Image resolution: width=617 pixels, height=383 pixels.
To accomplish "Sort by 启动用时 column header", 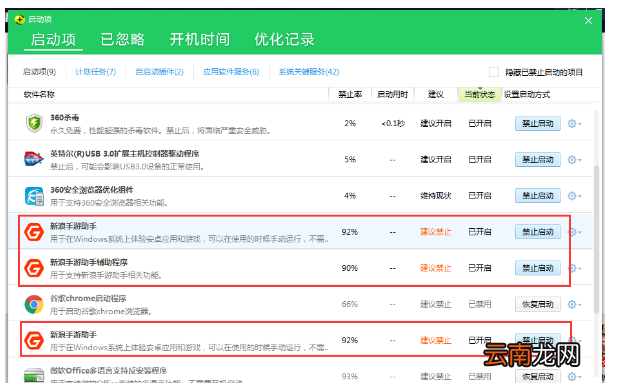I will point(392,94).
